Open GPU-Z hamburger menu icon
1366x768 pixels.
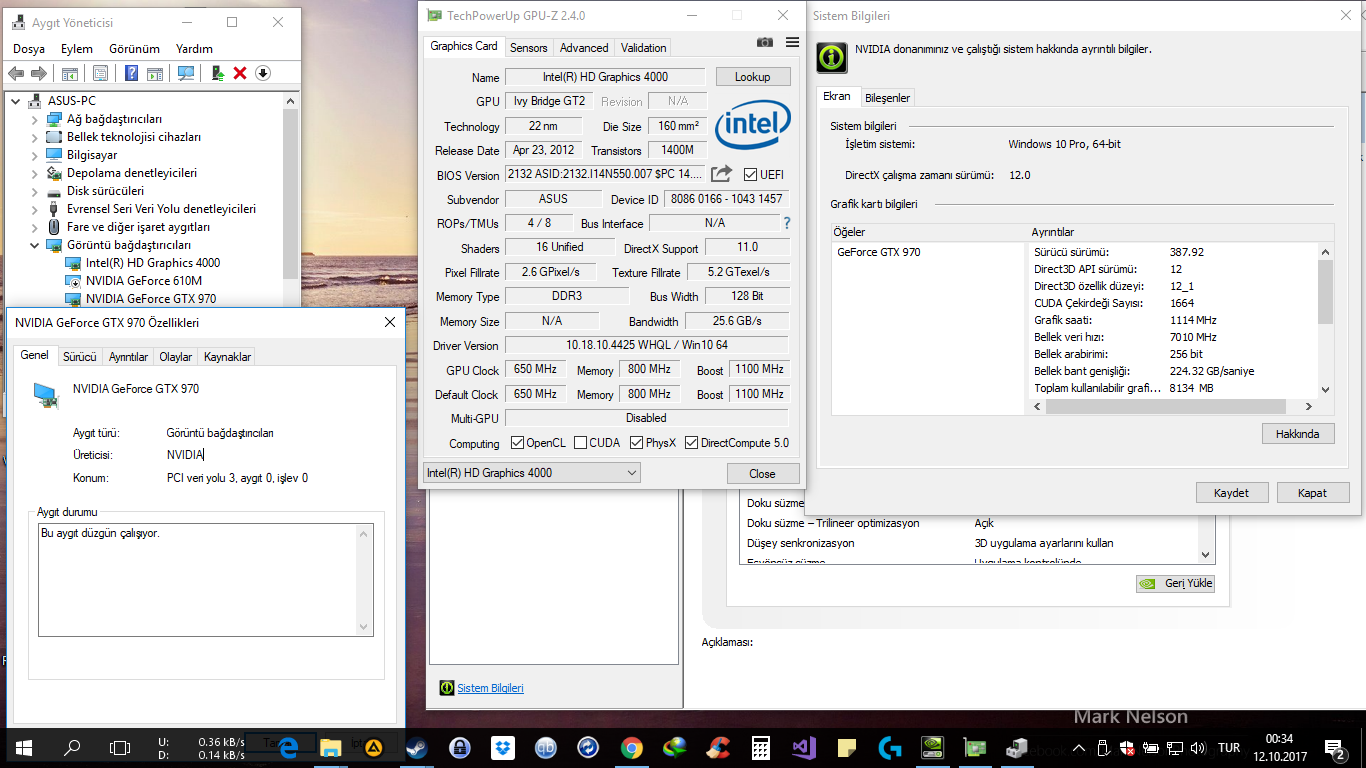(792, 42)
